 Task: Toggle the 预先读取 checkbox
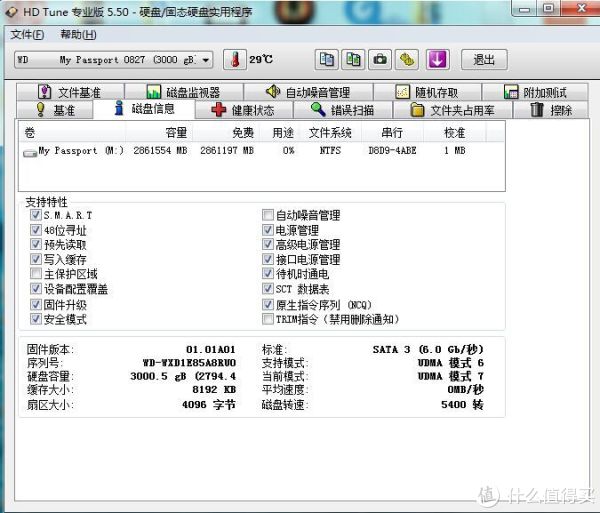point(36,244)
